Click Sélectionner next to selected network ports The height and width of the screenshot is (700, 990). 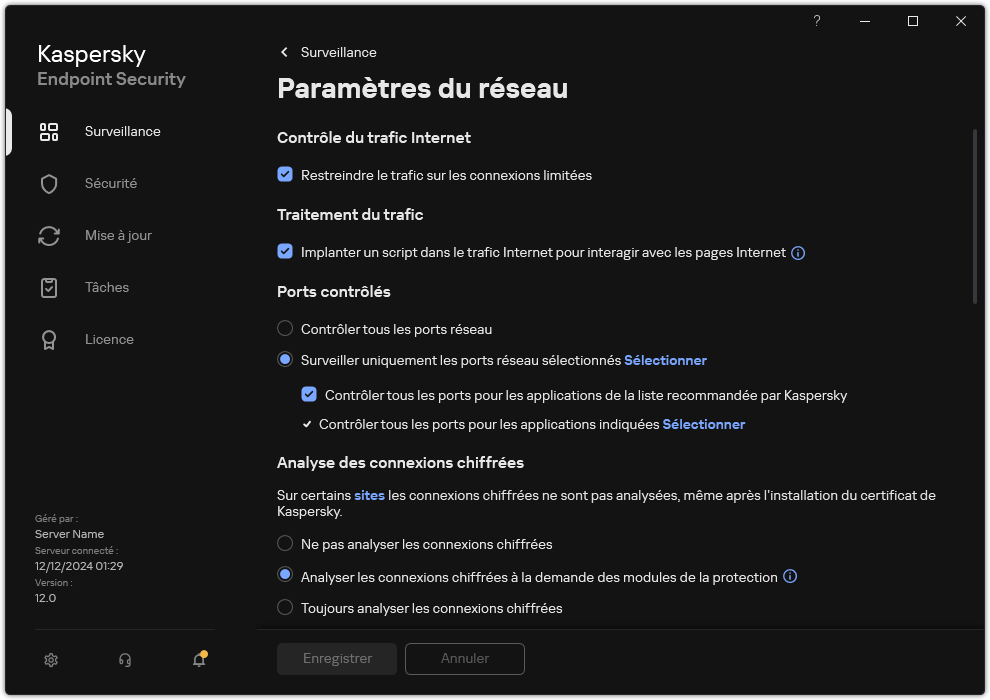coord(665,360)
